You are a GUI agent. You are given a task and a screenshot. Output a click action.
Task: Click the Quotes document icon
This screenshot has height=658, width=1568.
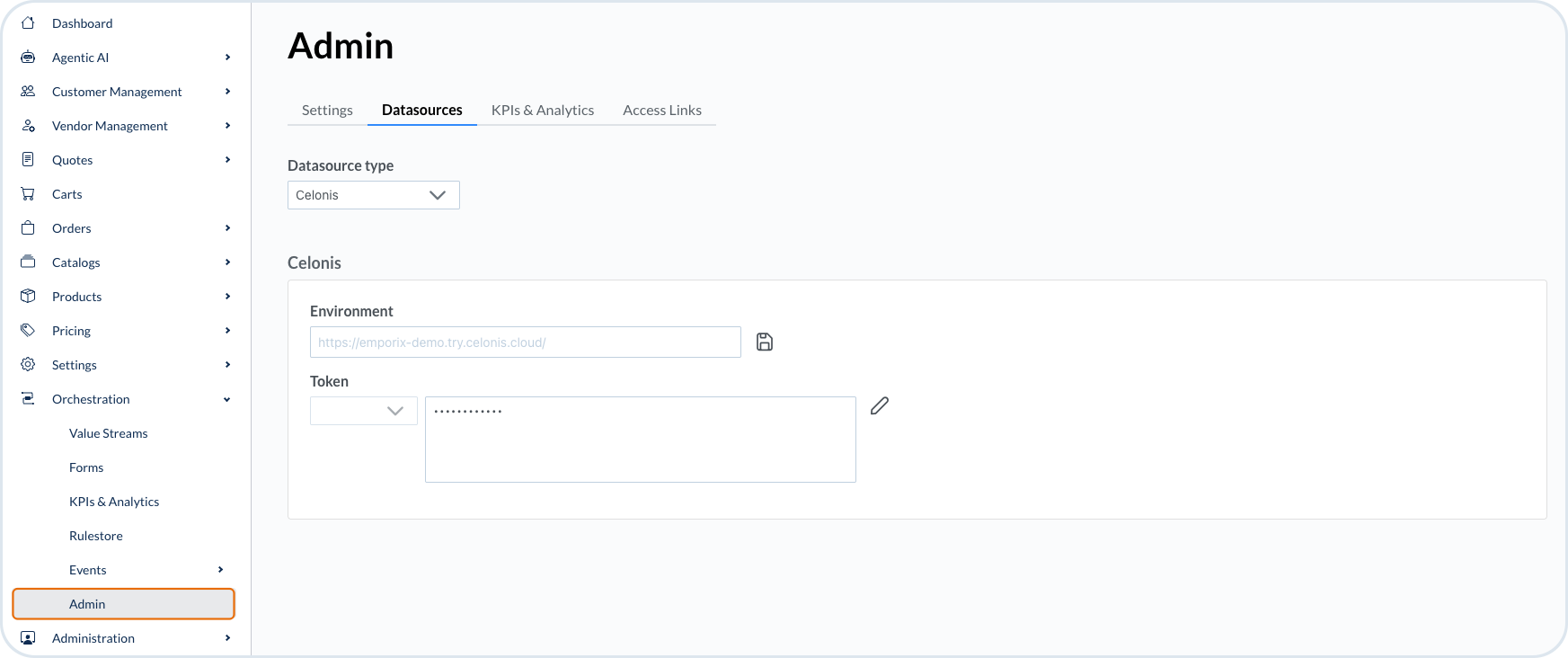click(x=28, y=160)
